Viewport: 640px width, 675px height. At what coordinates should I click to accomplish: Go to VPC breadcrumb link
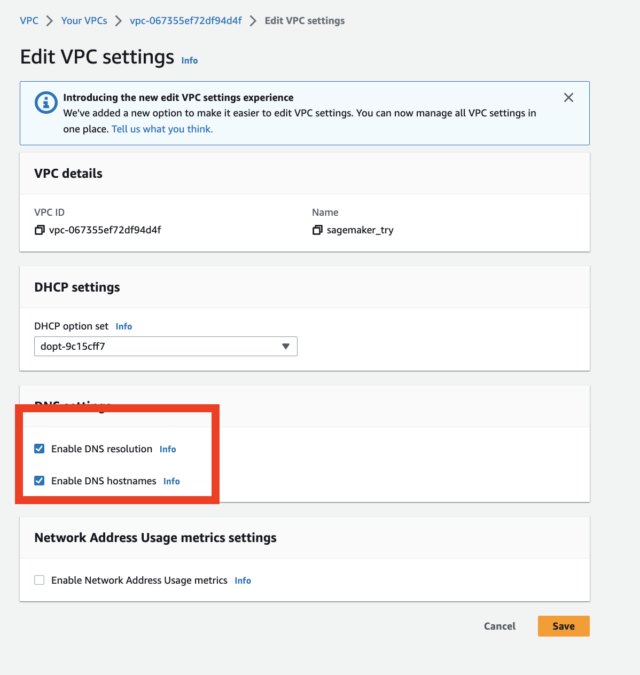[29, 21]
